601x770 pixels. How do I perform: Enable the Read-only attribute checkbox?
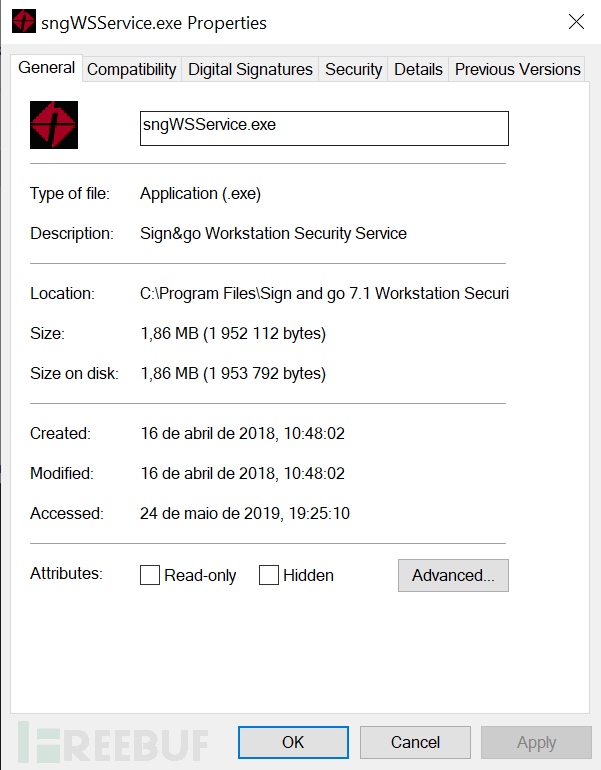151,575
